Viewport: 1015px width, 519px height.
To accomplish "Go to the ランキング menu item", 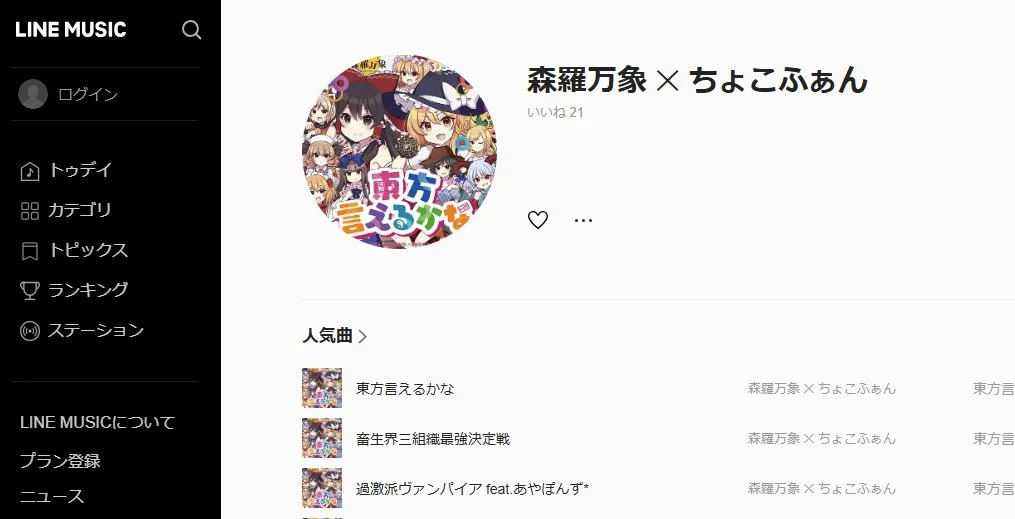I will point(88,290).
